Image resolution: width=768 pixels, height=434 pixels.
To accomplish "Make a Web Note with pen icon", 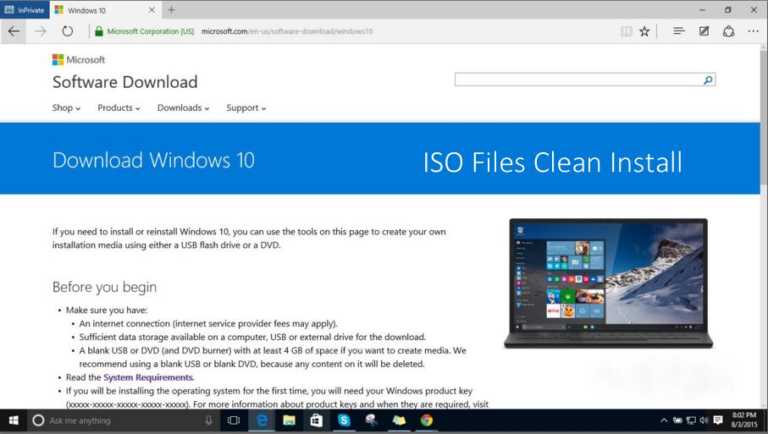I will click(704, 31).
